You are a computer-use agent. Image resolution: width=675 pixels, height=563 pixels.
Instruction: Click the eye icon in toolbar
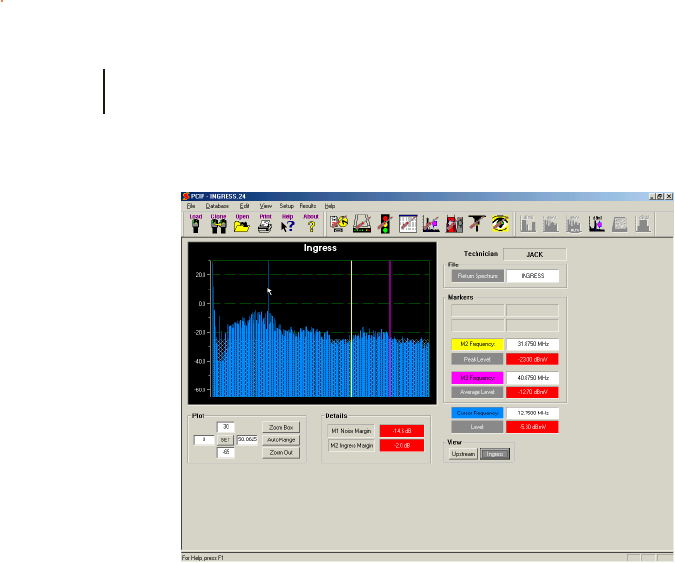500,224
